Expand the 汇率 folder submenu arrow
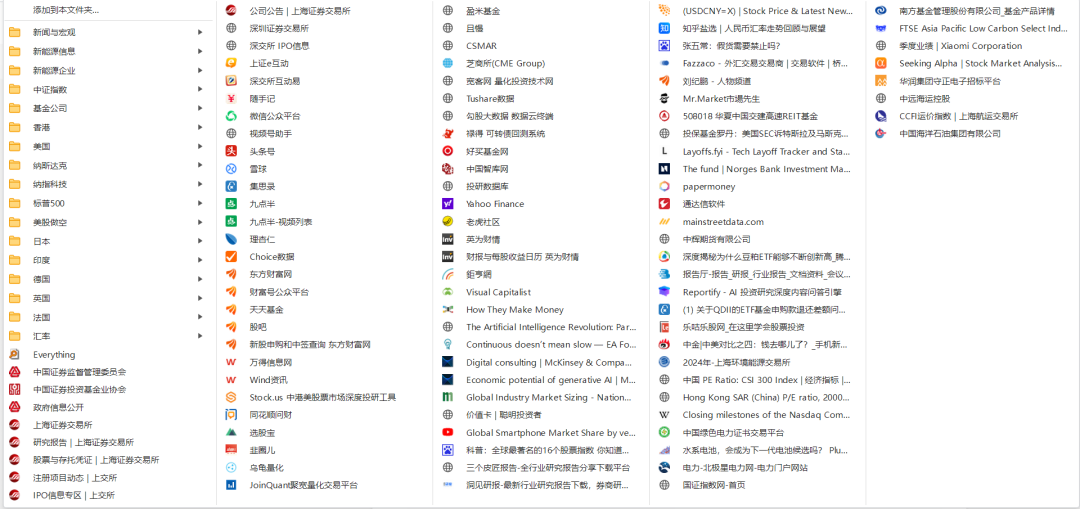 200,336
